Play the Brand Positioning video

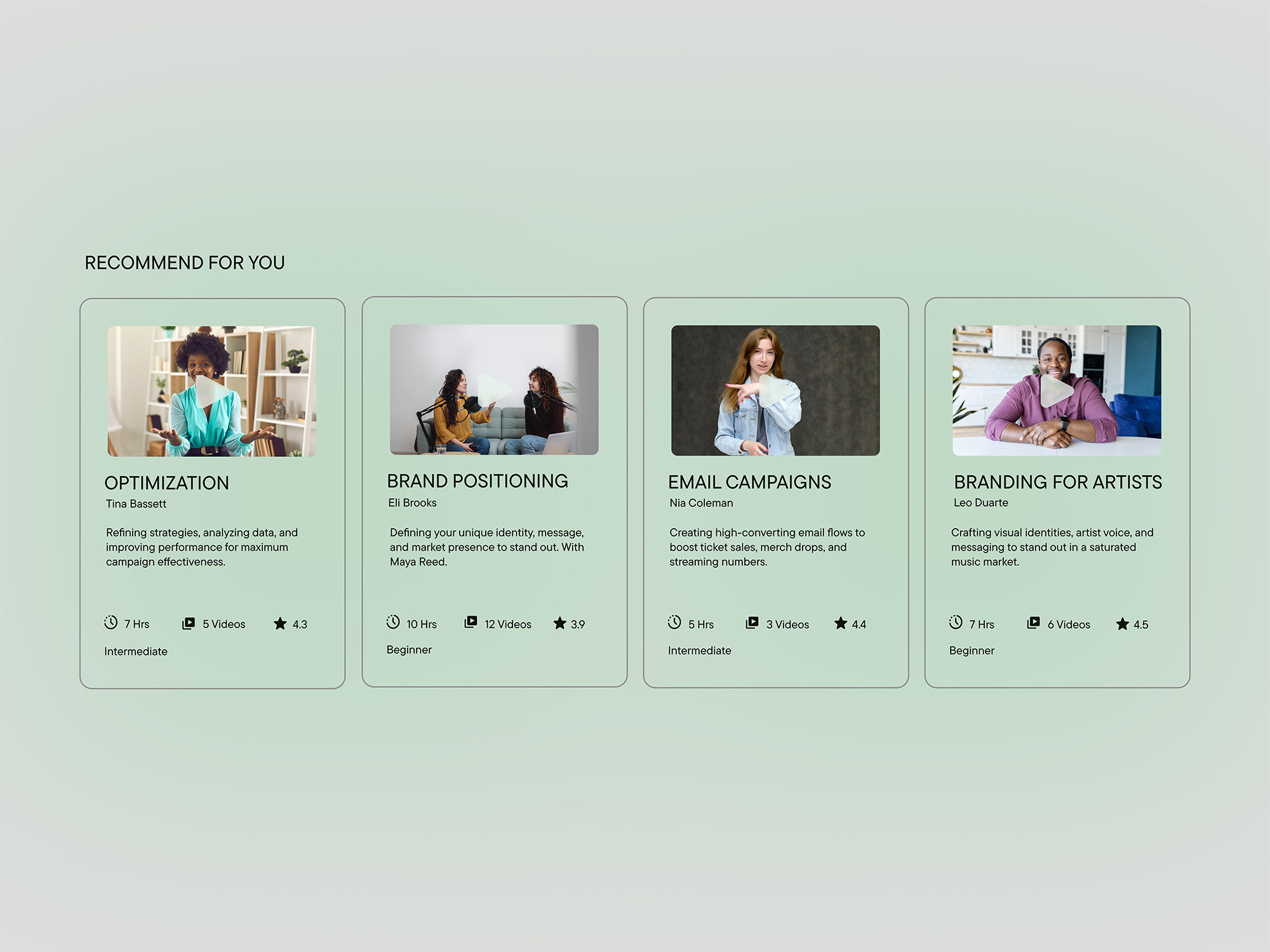pyautogui.click(x=493, y=390)
